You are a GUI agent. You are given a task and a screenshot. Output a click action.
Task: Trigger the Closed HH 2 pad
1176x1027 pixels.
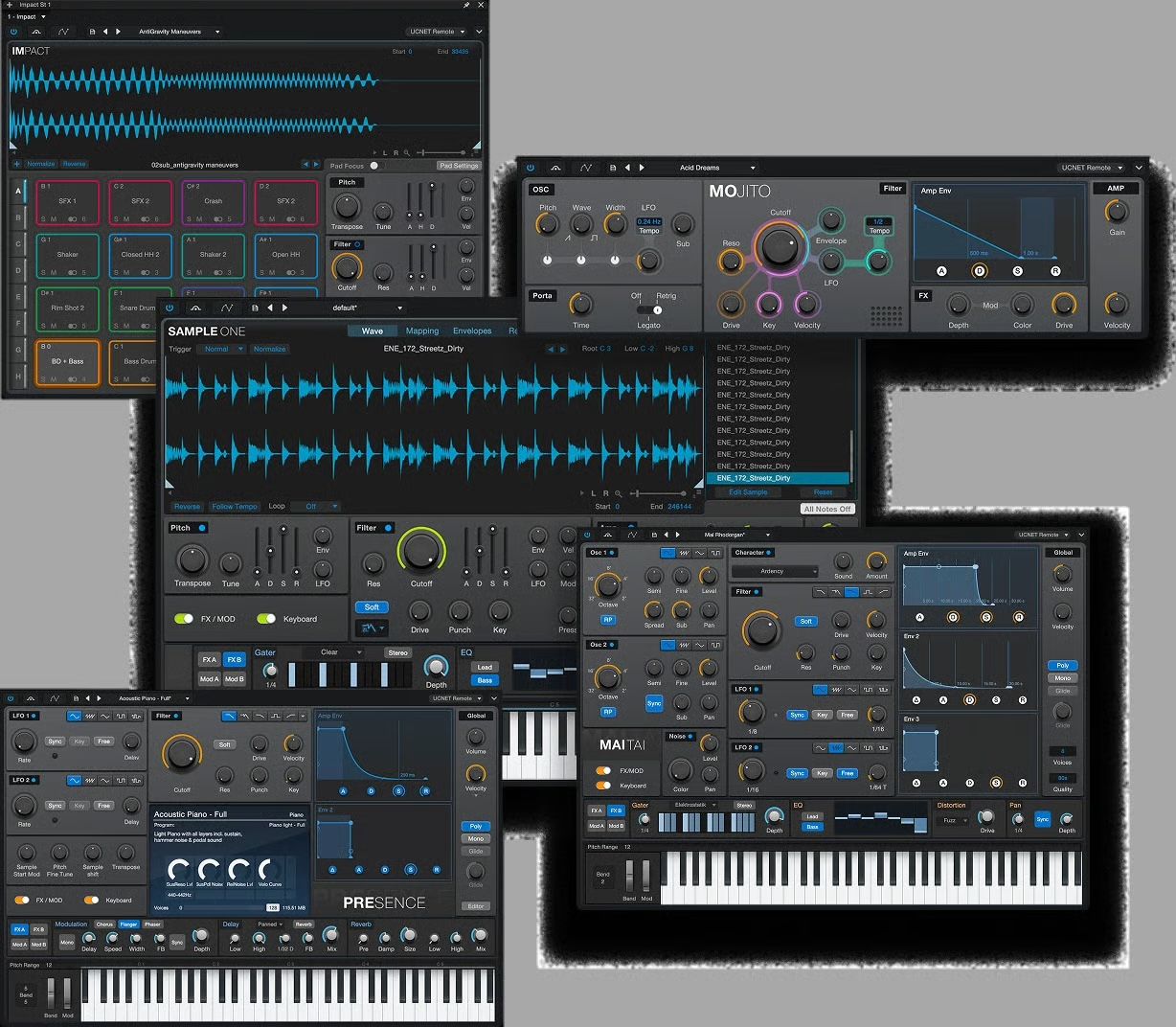pyautogui.click(x=140, y=256)
